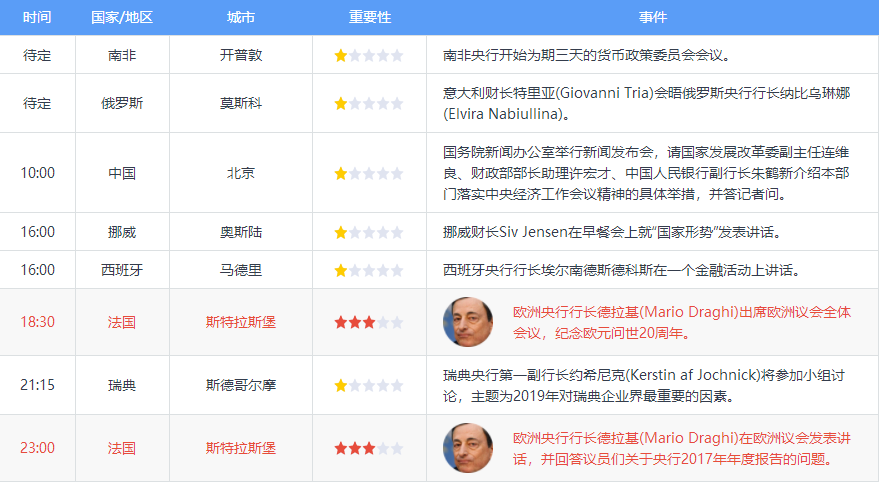Screen dimensions: 879x484
Task: Click the Siv Jensen speech event
Action: (613, 232)
